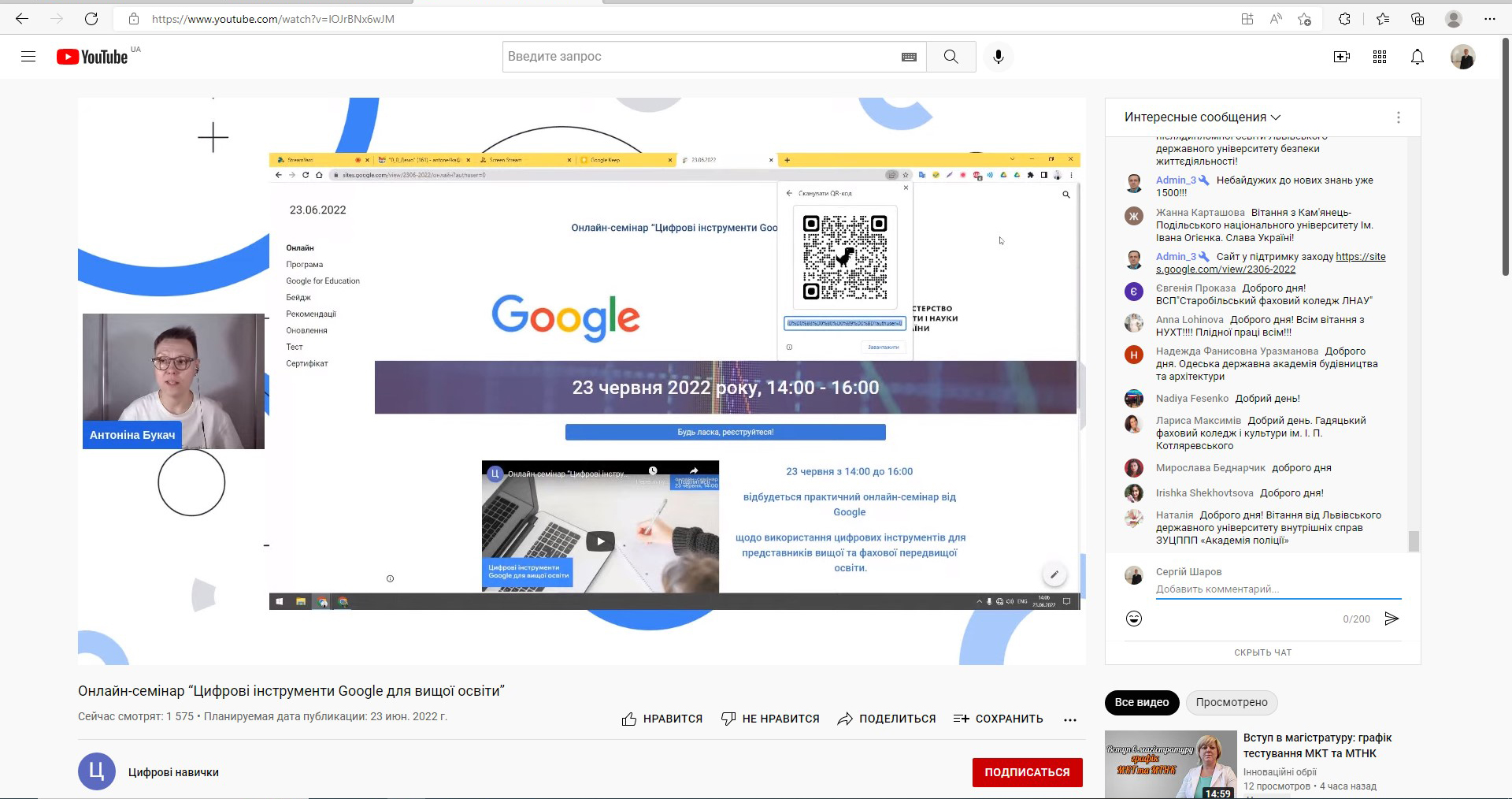Click the page vertical scrollbar
This screenshot has height=799, width=1512.
pyautogui.click(x=1506, y=158)
